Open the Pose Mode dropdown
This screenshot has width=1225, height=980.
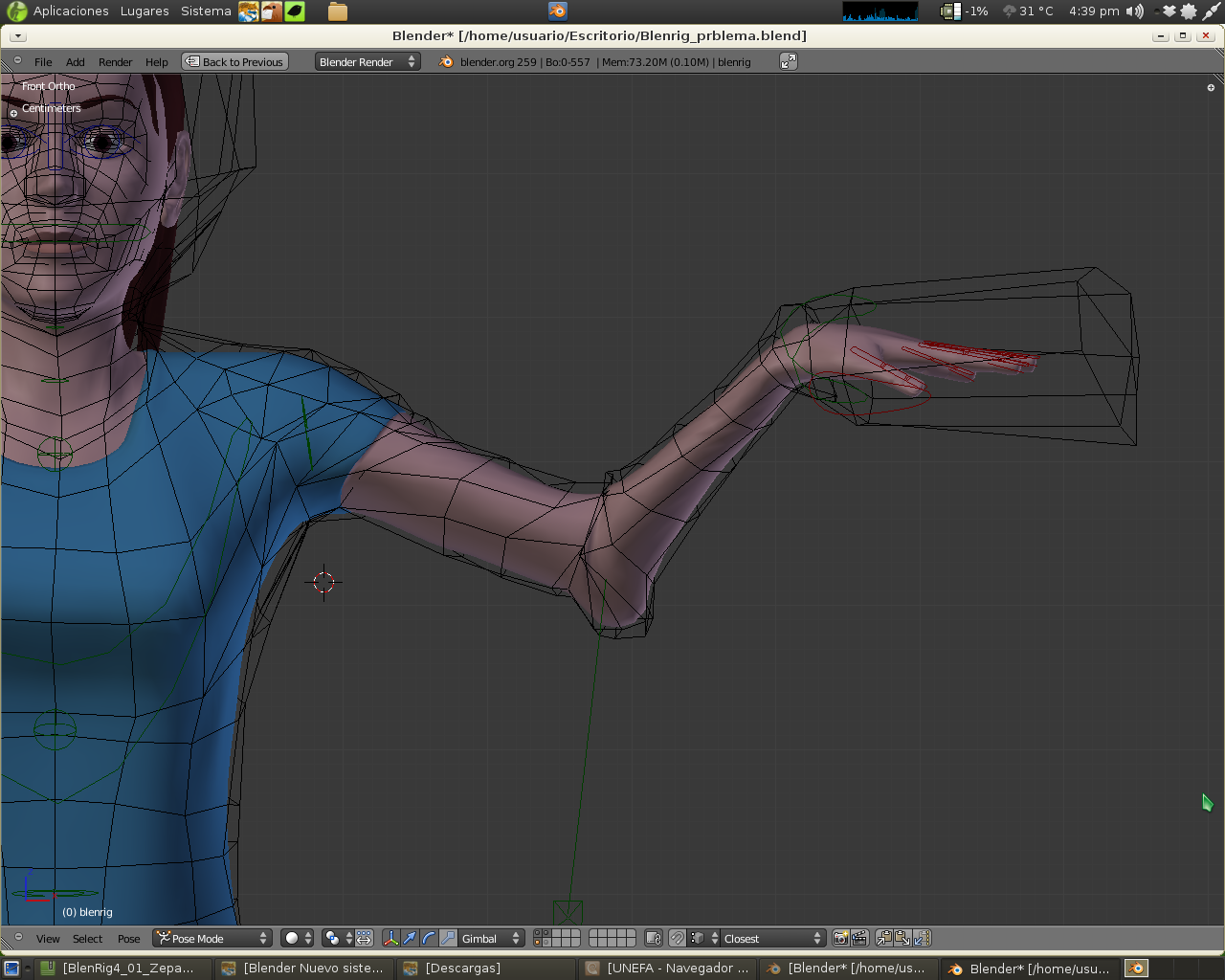click(212, 938)
